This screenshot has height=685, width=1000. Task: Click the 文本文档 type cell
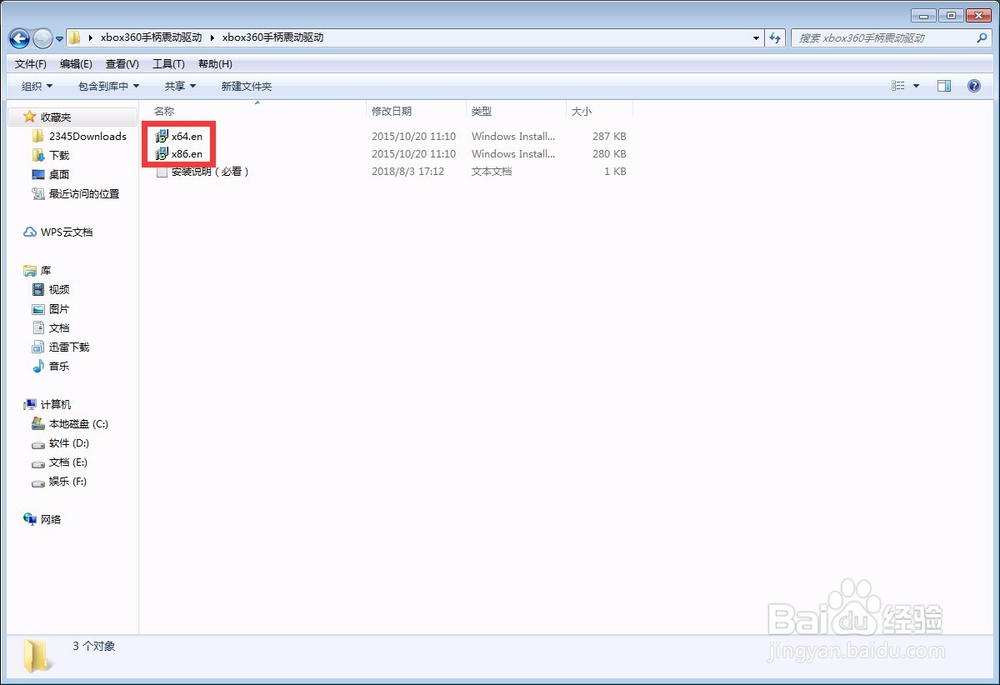click(491, 172)
